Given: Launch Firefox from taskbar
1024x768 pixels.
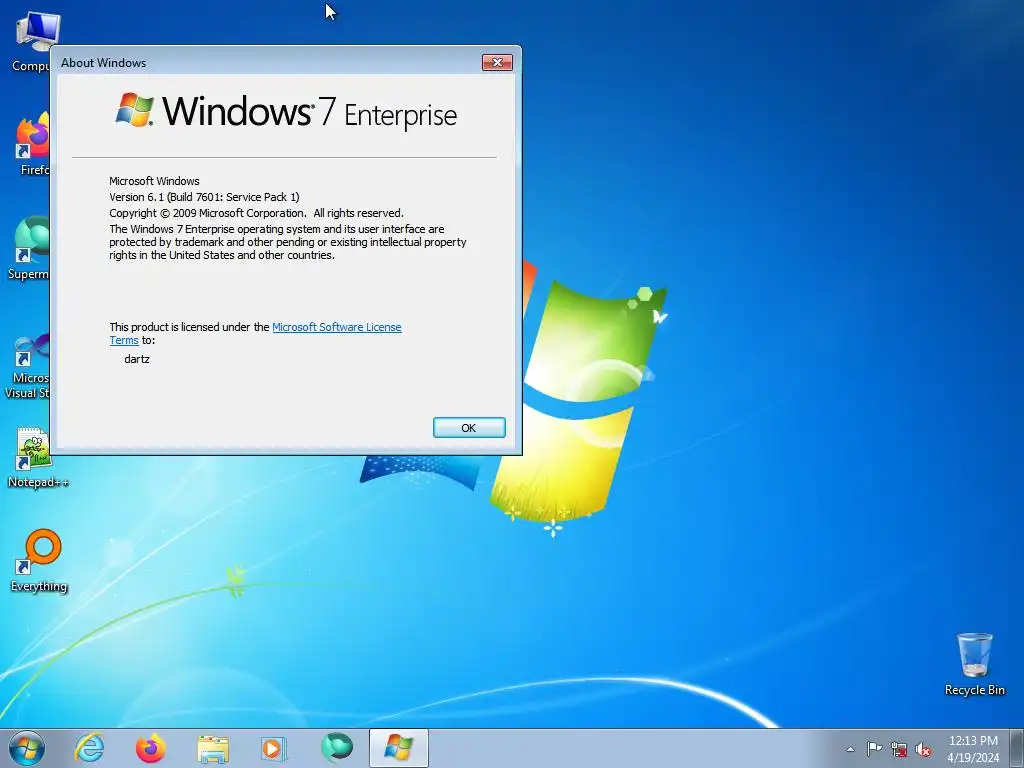Looking at the screenshot, I should (x=151, y=748).
